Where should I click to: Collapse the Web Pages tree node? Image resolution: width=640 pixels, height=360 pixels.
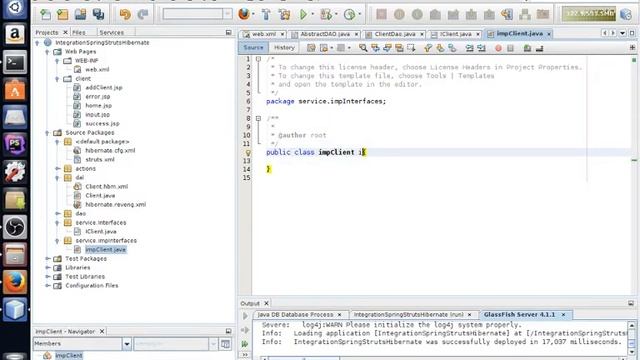tap(47, 52)
